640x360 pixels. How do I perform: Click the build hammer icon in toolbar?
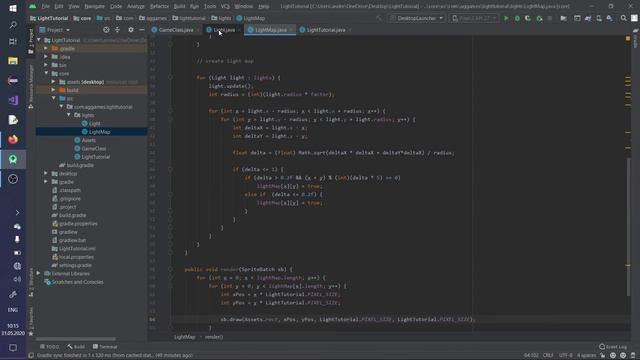(379, 18)
